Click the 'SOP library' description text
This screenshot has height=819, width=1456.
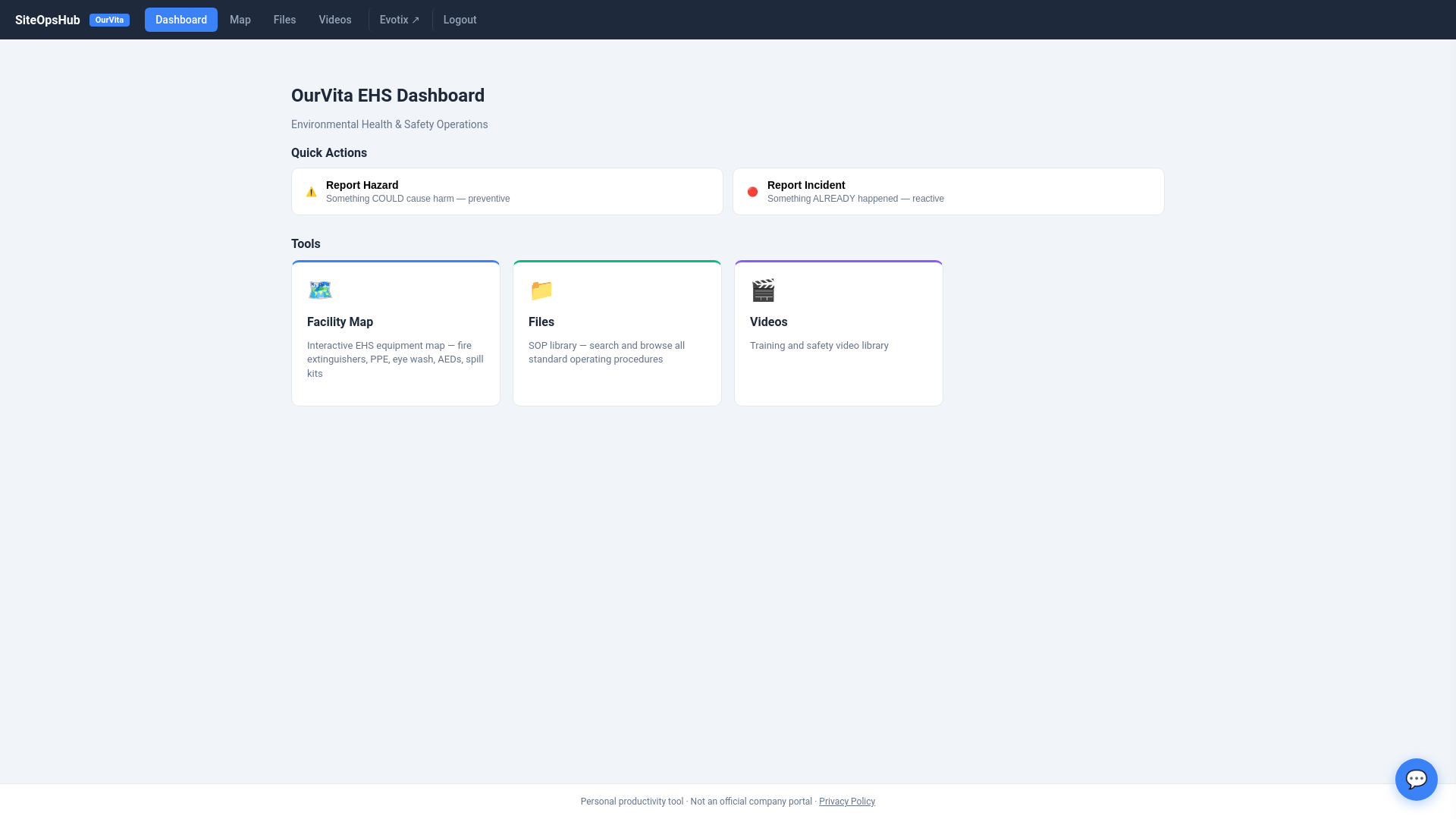[607, 352]
